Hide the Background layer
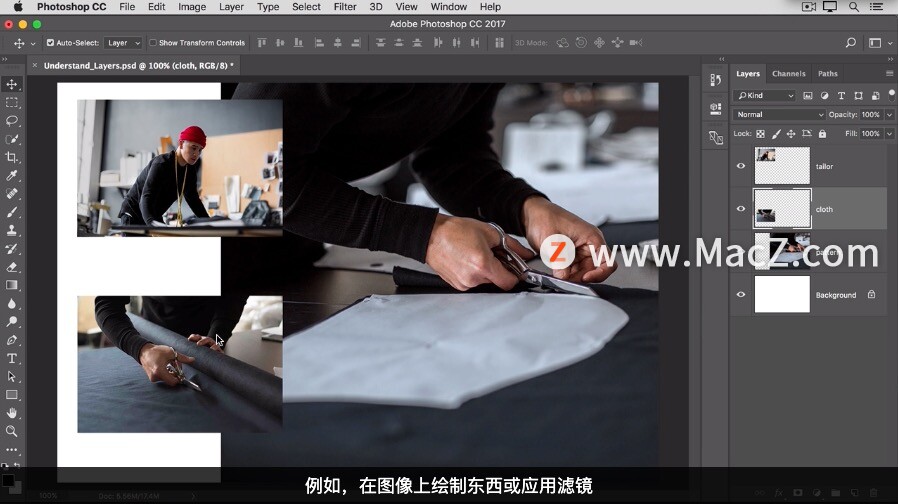 coord(741,294)
